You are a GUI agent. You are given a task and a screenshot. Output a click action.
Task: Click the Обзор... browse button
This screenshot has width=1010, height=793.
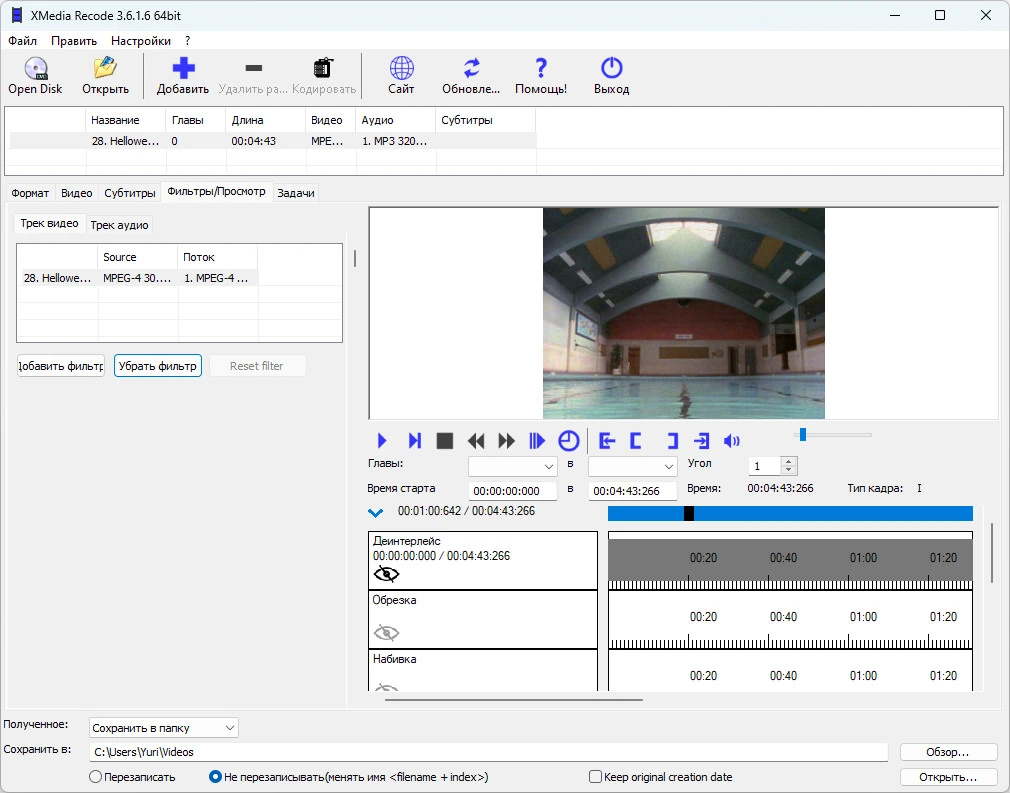pyautogui.click(x=947, y=752)
